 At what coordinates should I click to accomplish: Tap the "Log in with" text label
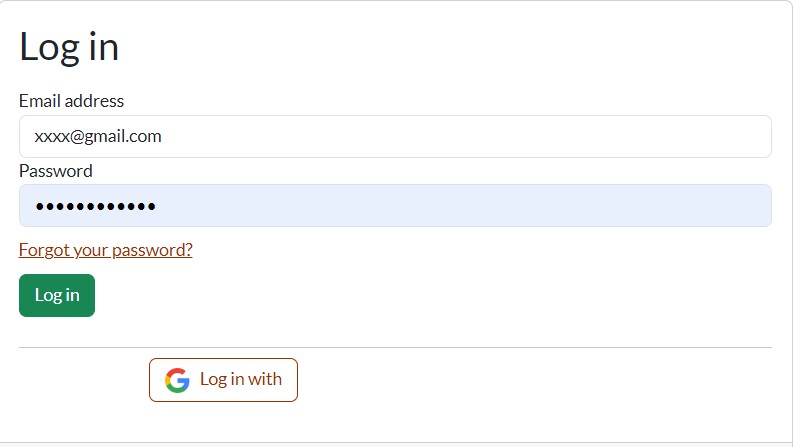(241, 380)
